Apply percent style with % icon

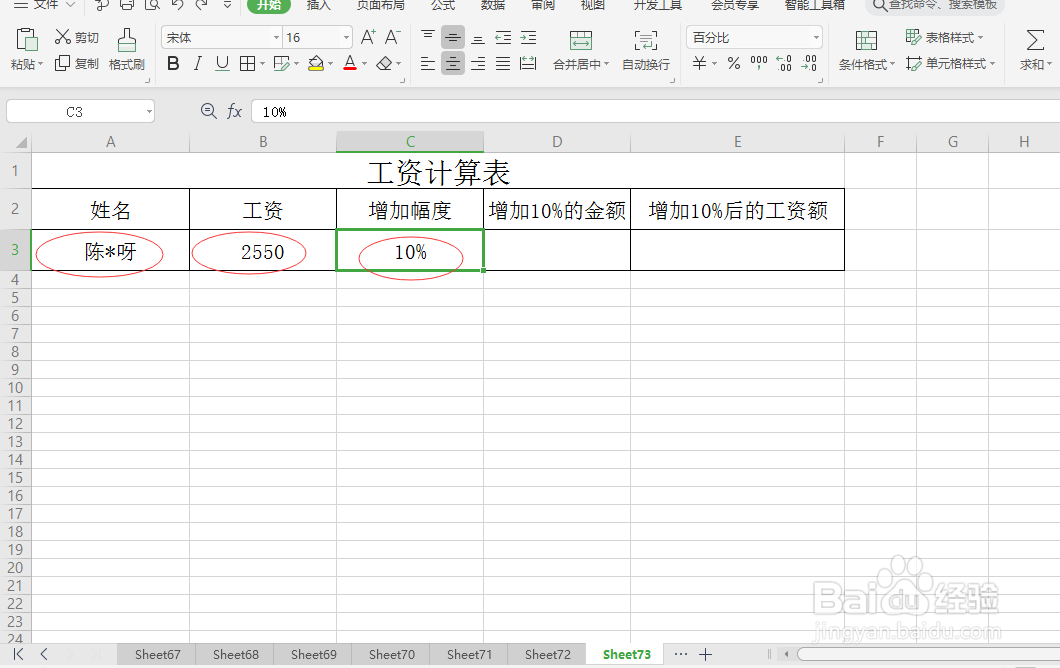(733, 64)
